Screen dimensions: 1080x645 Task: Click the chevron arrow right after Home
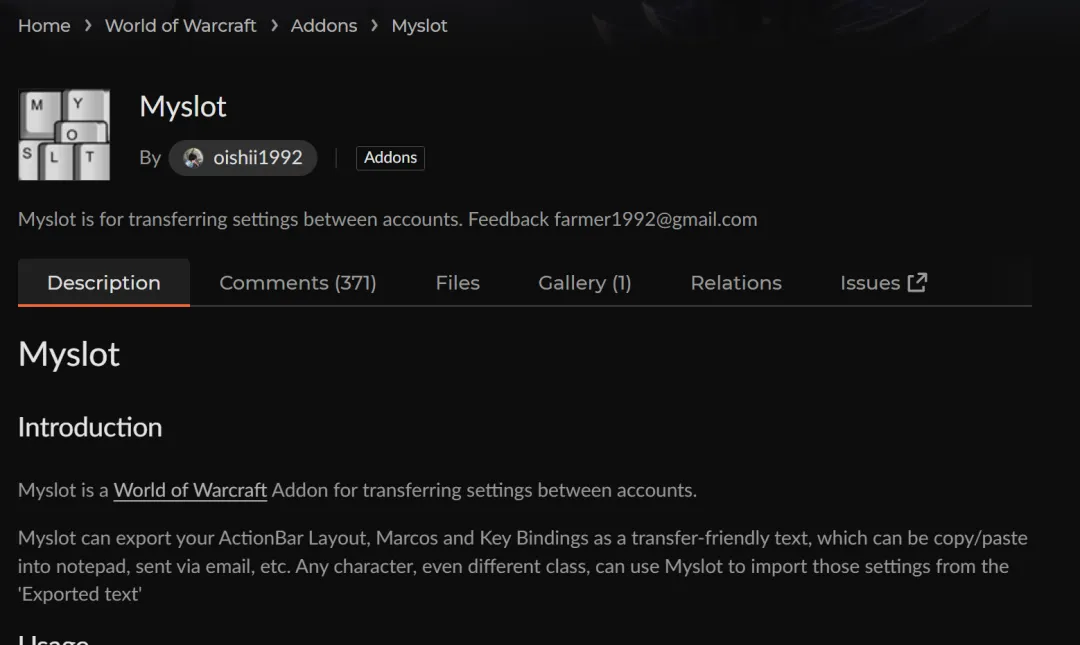[x=88, y=26]
